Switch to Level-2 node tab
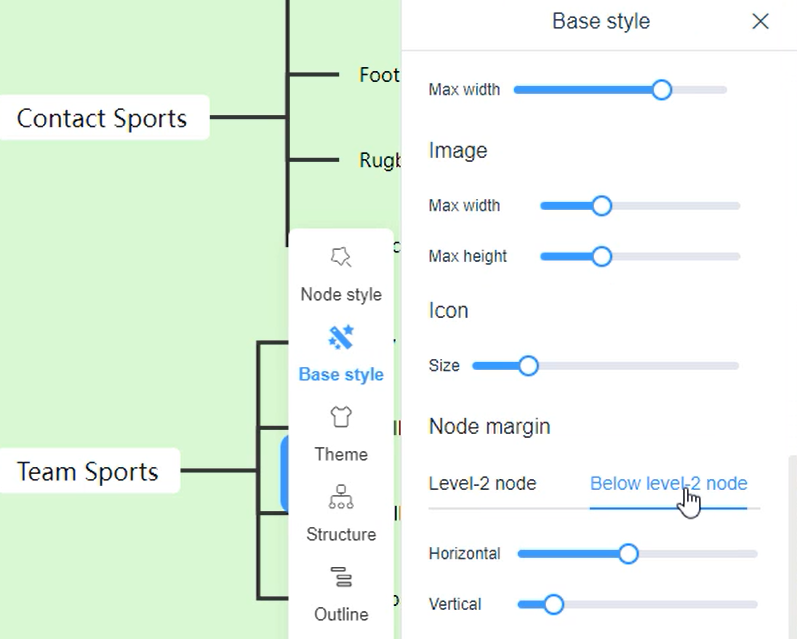 [482, 484]
